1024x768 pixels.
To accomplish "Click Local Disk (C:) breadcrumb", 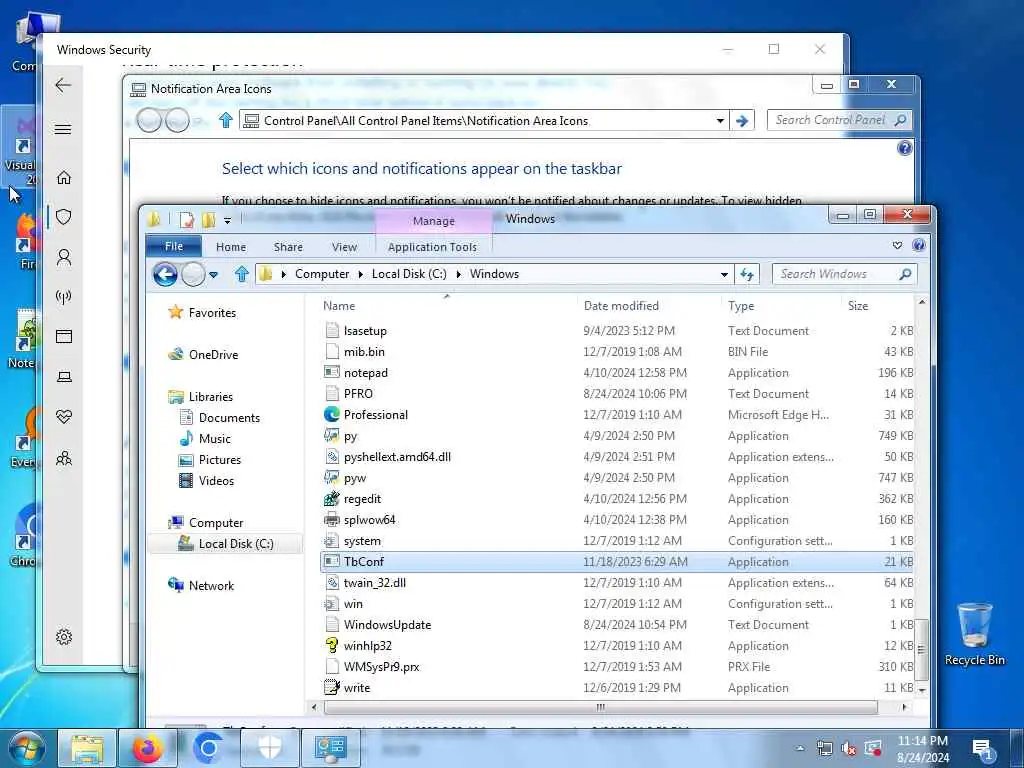I will (409, 274).
